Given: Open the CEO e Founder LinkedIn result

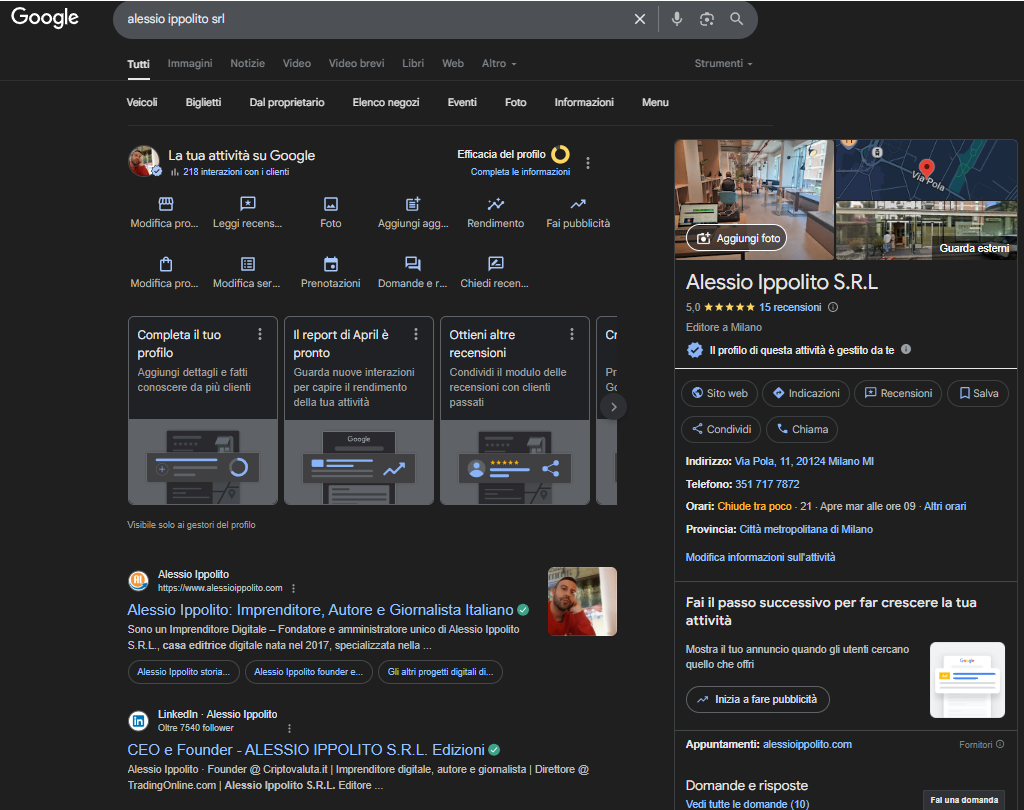Looking at the screenshot, I should (306, 750).
